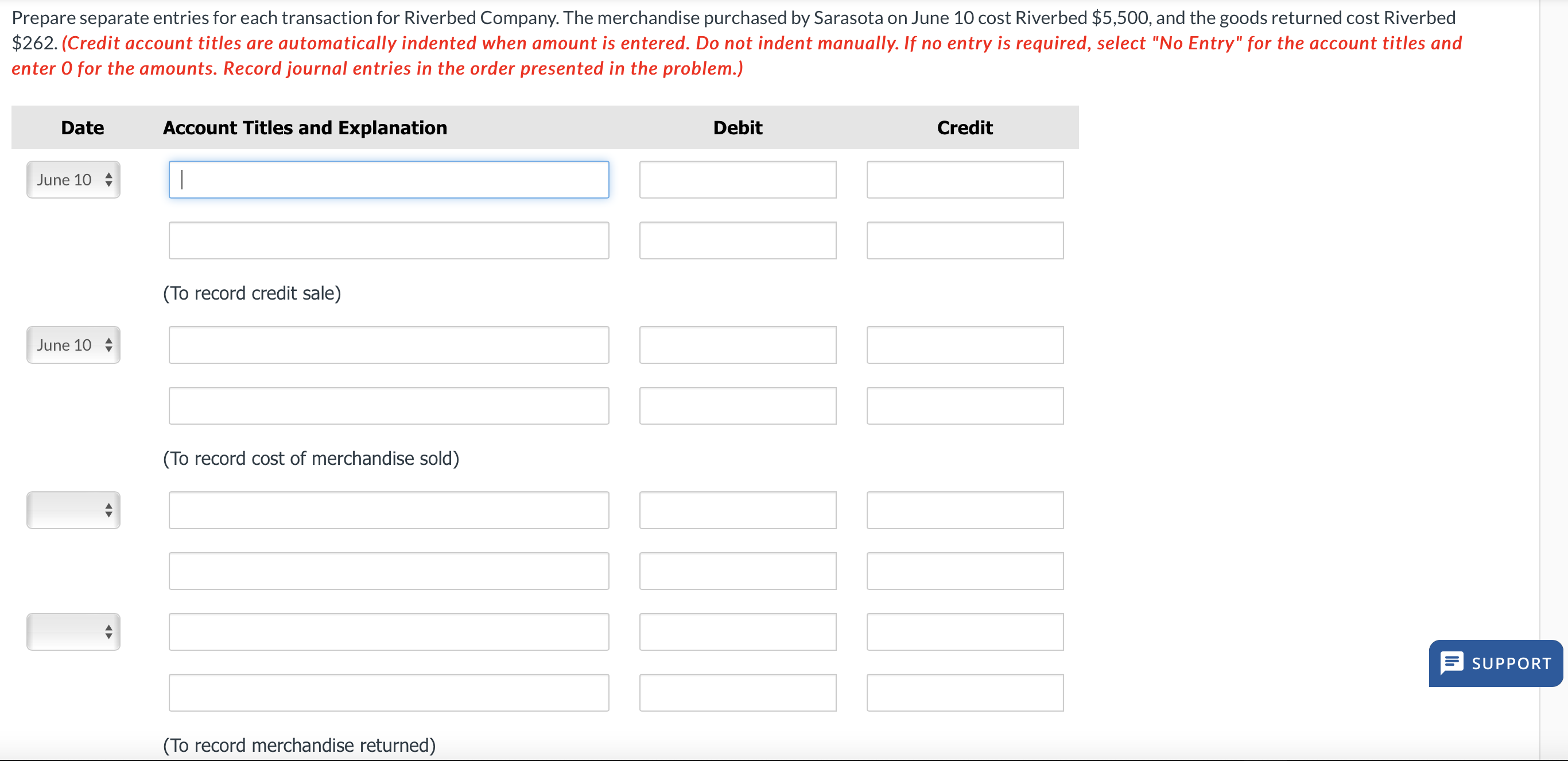Select account title field beside last blank date dropdown
1568x761 pixels.
pyautogui.click(x=389, y=631)
